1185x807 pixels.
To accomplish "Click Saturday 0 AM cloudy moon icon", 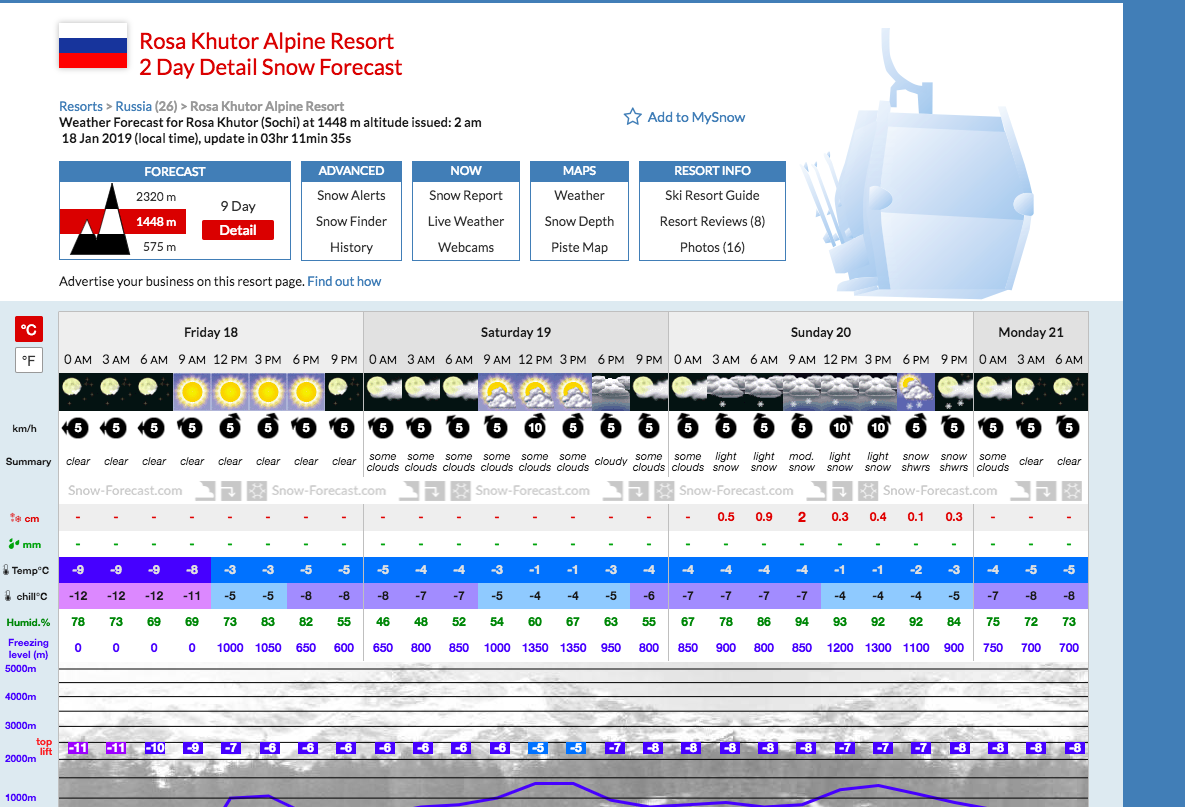I will pyautogui.click(x=383, y=391).
